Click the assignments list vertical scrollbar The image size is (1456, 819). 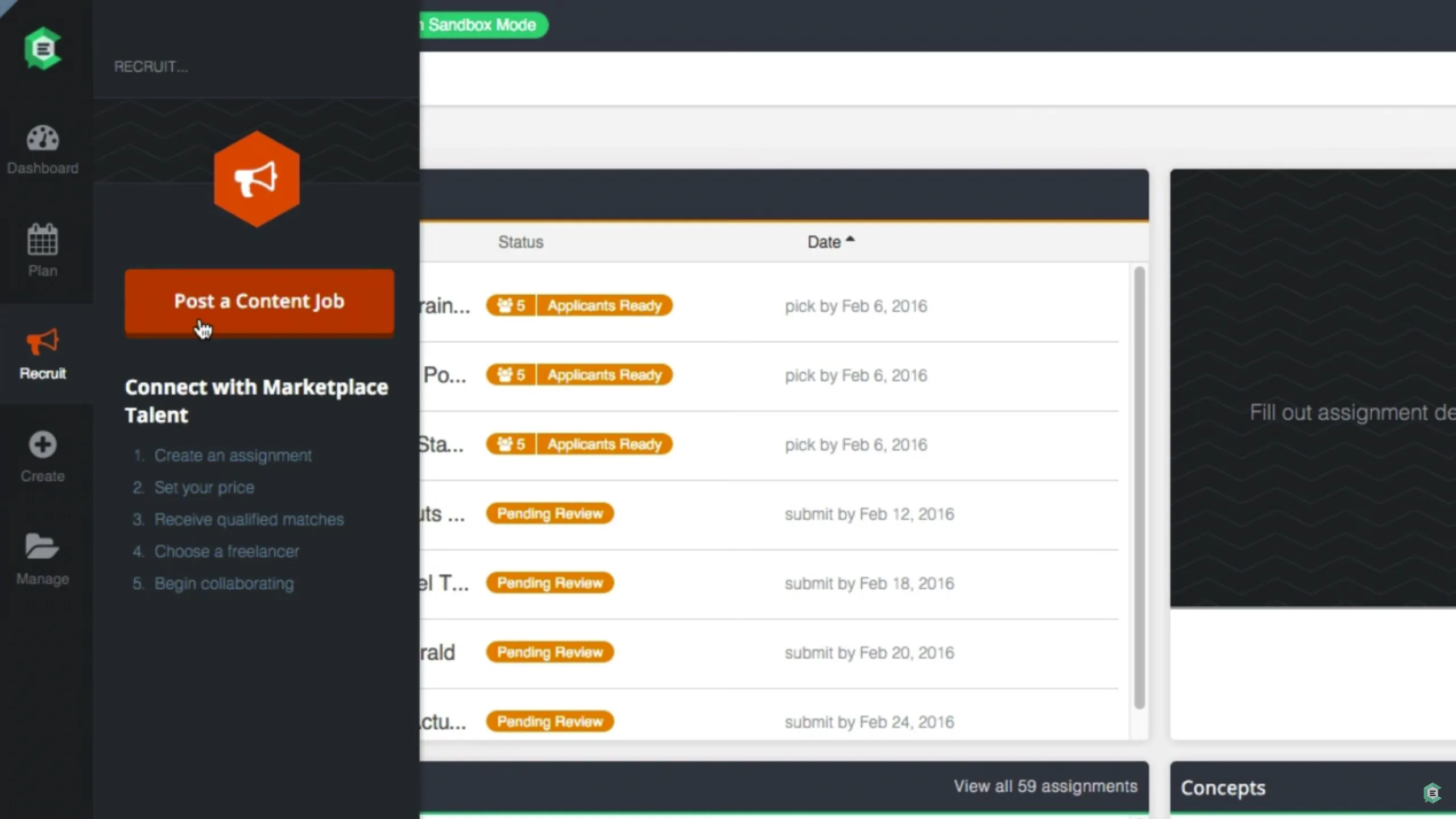(x=1139, y=487)
